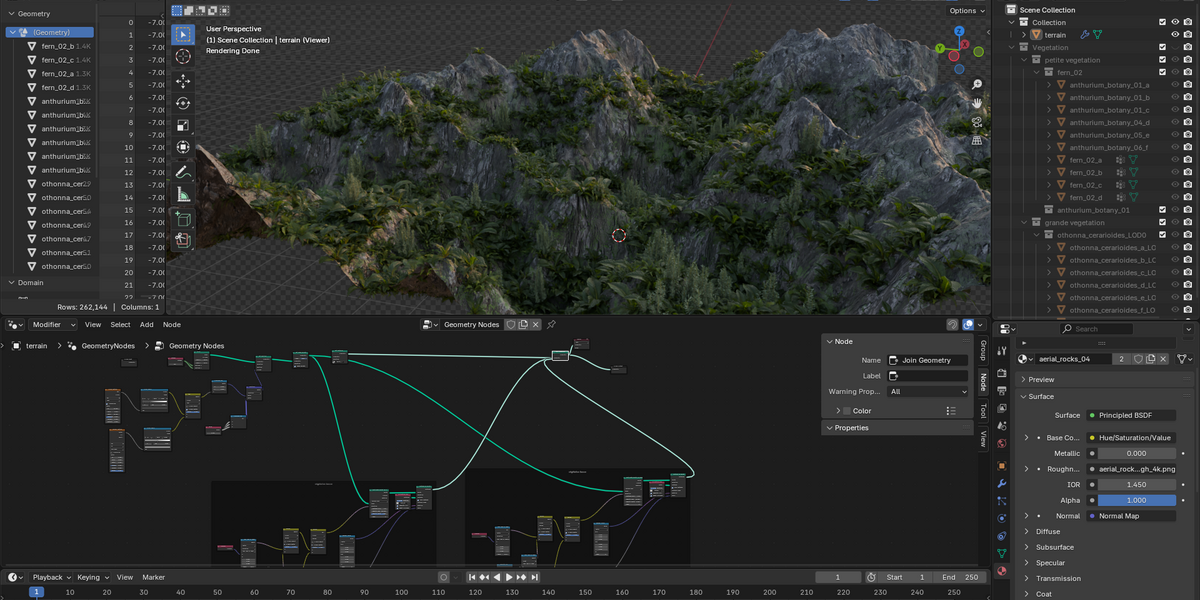Switch perspective/orthographic grid icon
The width and height of the screenshot is (1200, 600).
tap(977, 141)
